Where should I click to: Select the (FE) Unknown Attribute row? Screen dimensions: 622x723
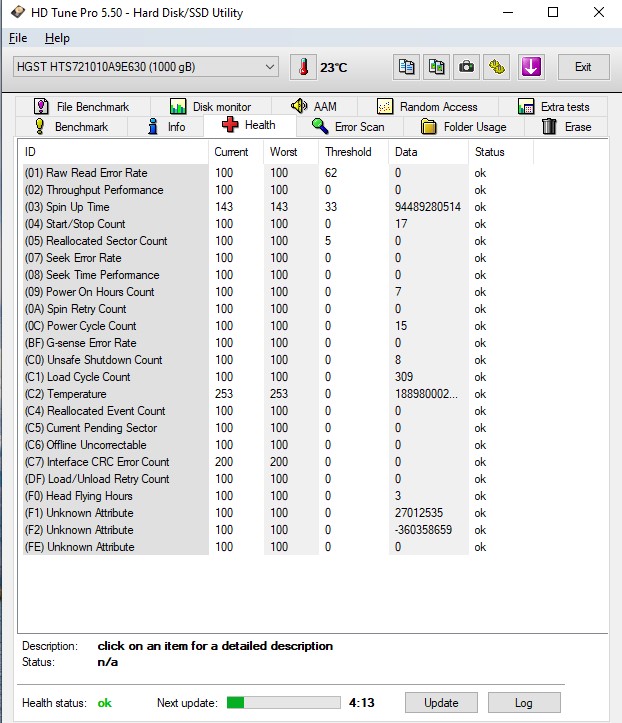pyautogui.click(x=278, y=547)
